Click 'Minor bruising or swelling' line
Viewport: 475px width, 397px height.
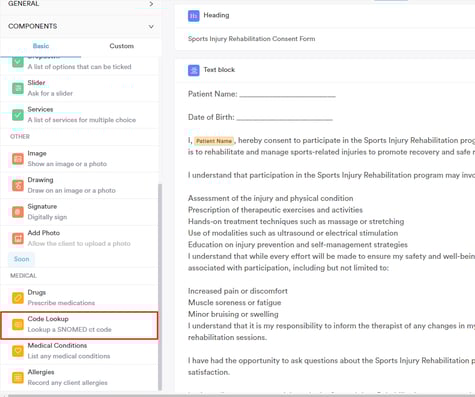[233, 314]
